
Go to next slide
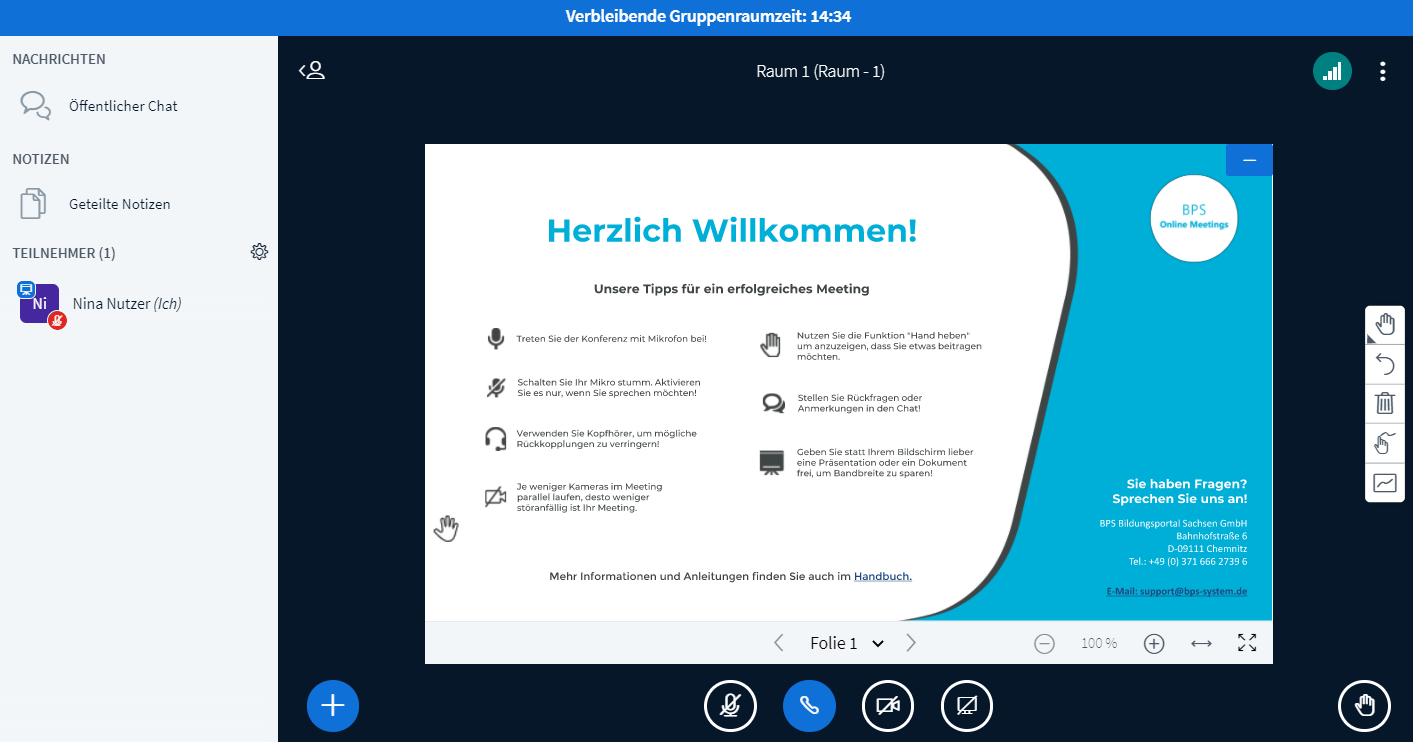point(911,643)
